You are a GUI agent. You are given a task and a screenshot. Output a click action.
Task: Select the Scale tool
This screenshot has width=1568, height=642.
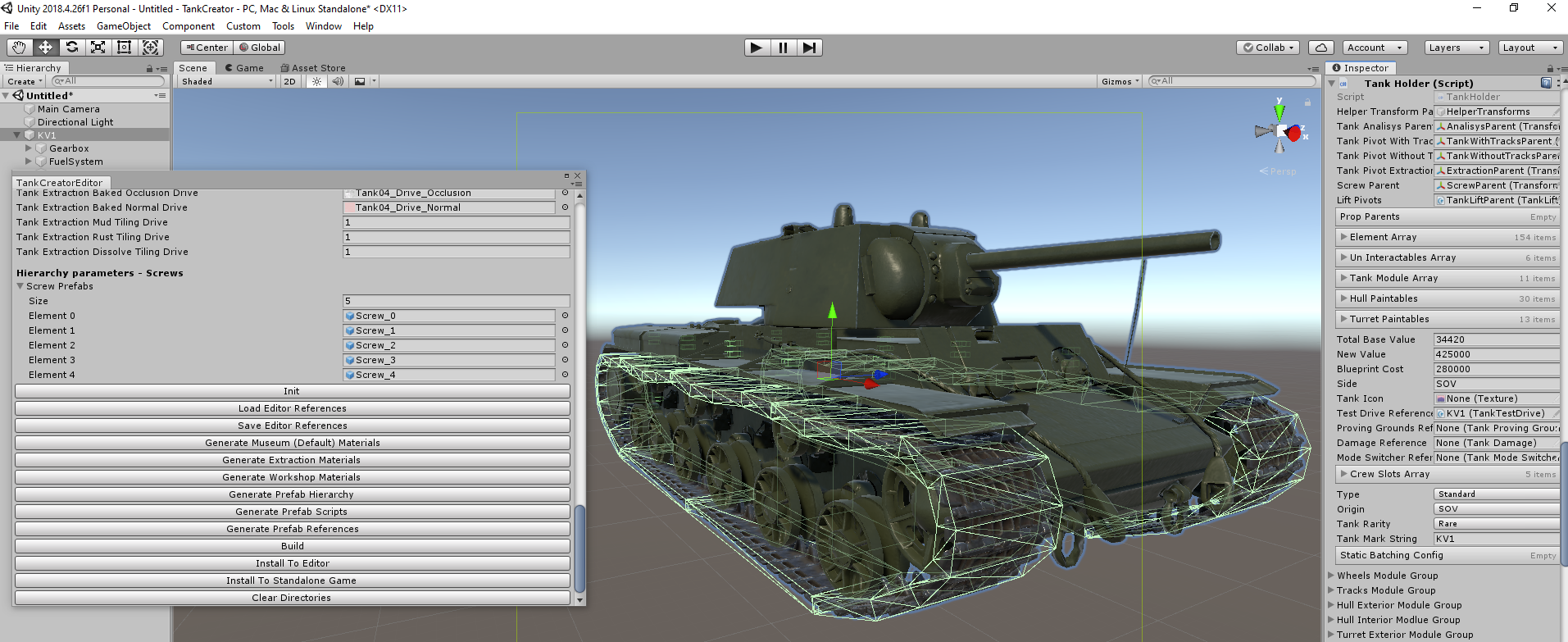coord(98,48)
